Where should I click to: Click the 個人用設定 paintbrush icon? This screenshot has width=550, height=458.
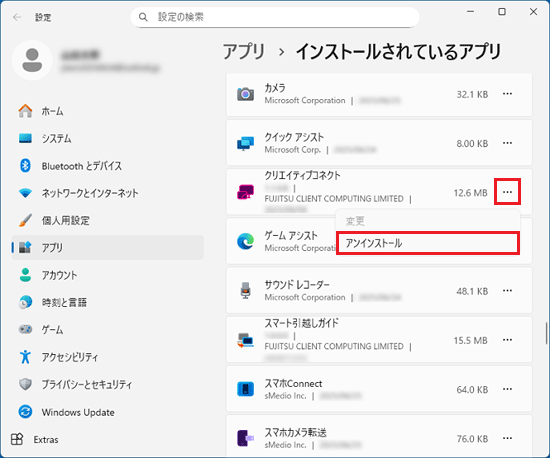pyautogui.click(x=25, y=220)
